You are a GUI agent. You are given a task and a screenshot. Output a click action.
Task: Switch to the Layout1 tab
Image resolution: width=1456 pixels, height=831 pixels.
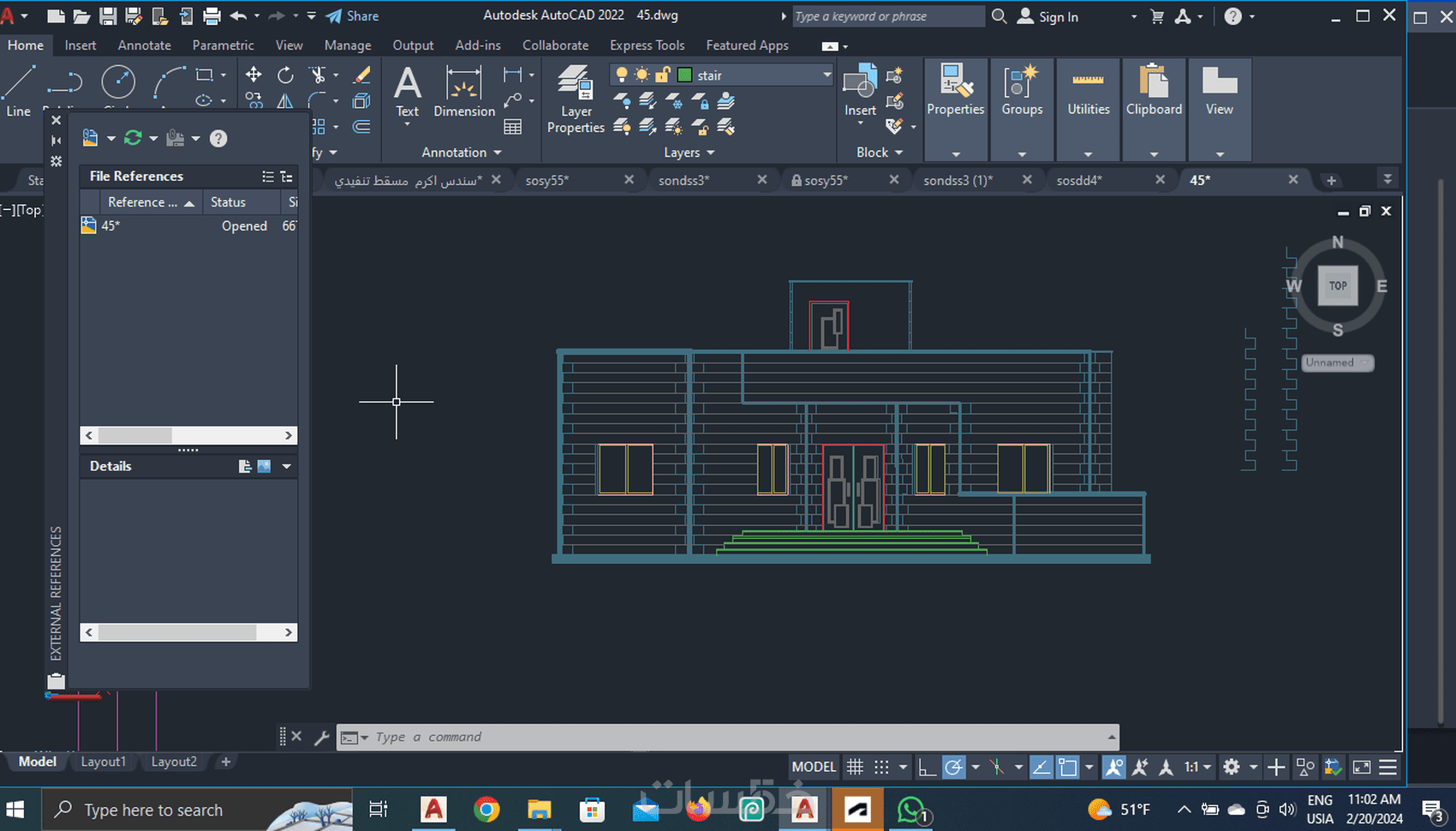pos(104,762)
